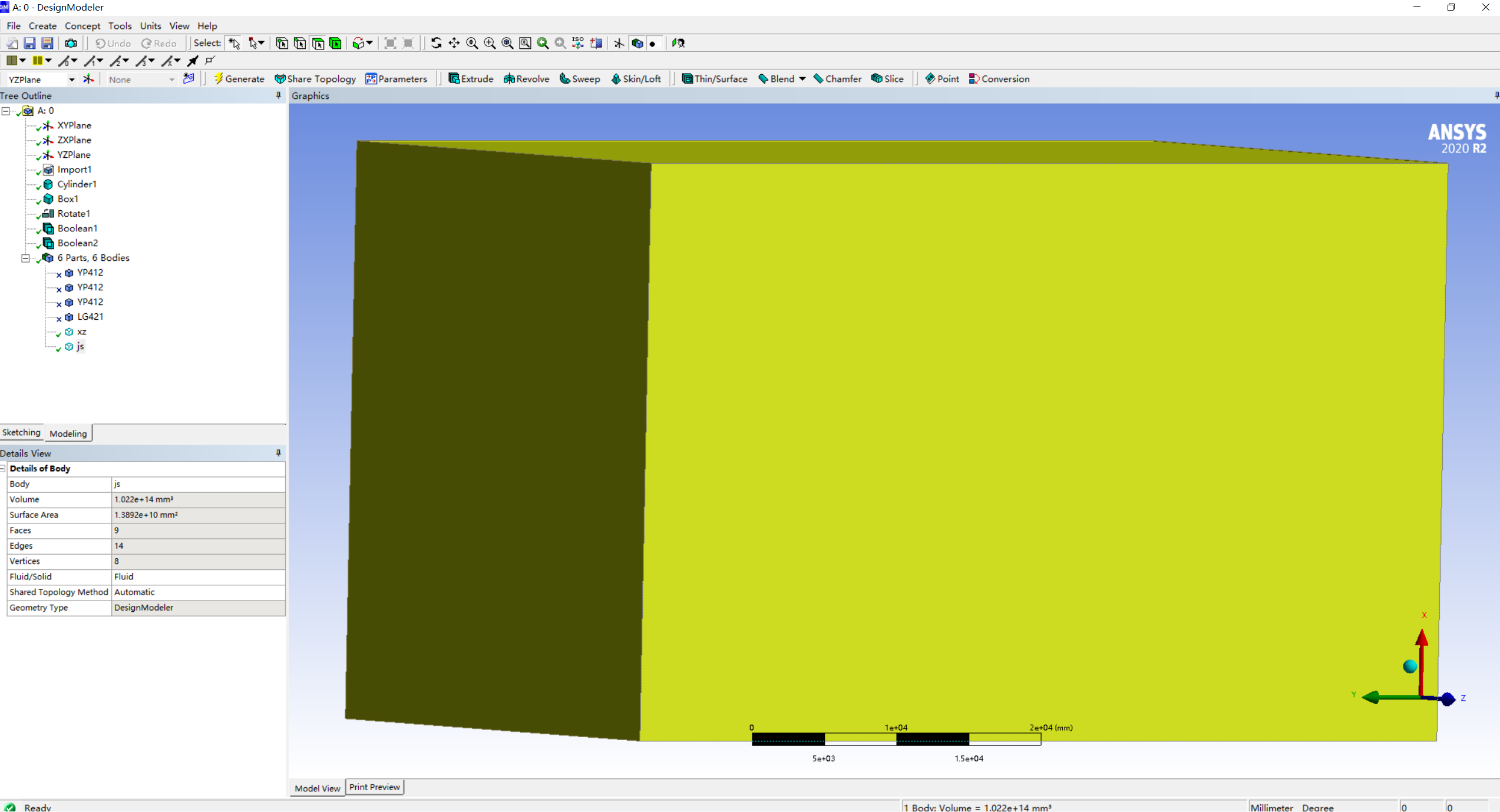Click the display vertices icon

pyautogui.click(x=210, y=61)
